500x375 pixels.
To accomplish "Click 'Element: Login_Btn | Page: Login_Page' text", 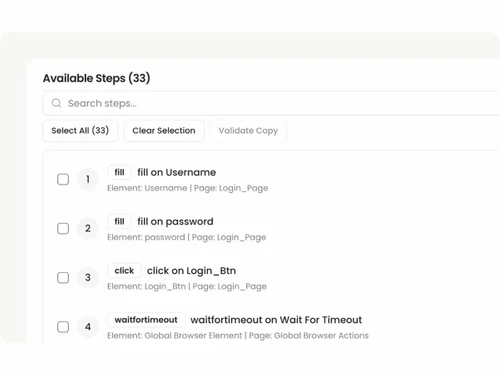I will tap(187, 286).
